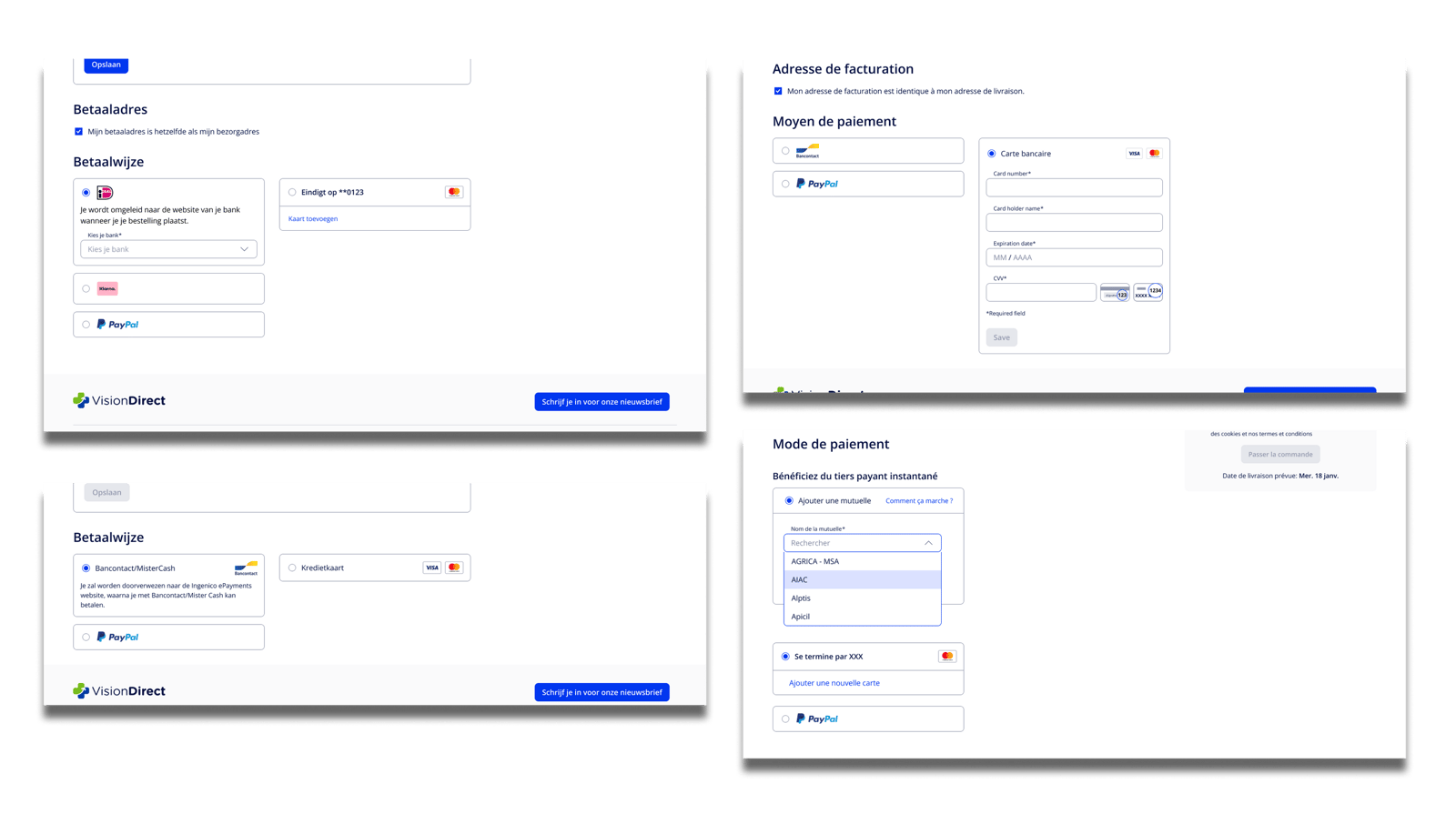The height and width of the screenshot is (814, 1456).
Task: Collapse the Nom de la mutuelle Rechercher dropdown
Action: (928, 543)
